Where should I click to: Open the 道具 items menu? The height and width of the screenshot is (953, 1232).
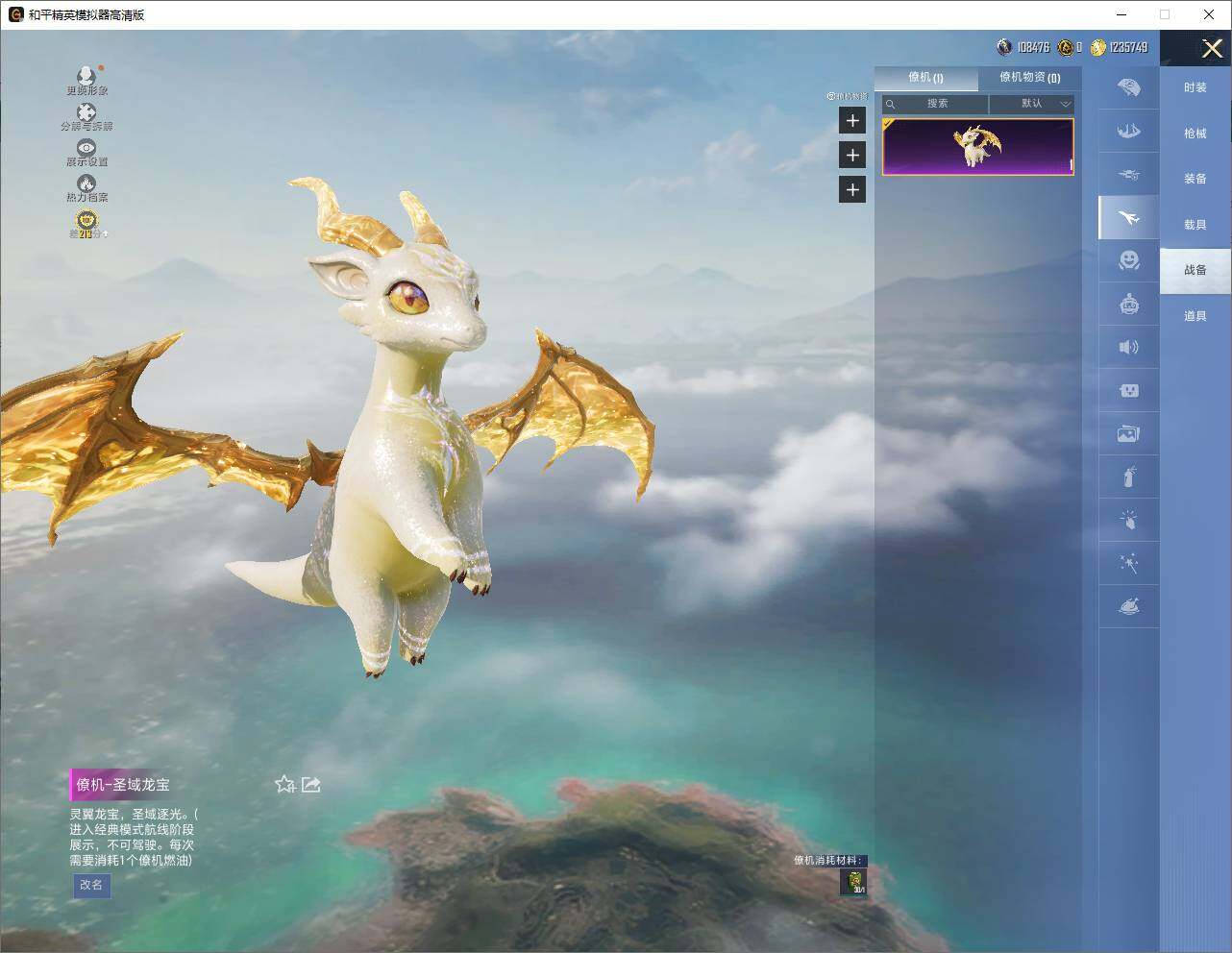pyautogui.click(x=1195, y=316)
